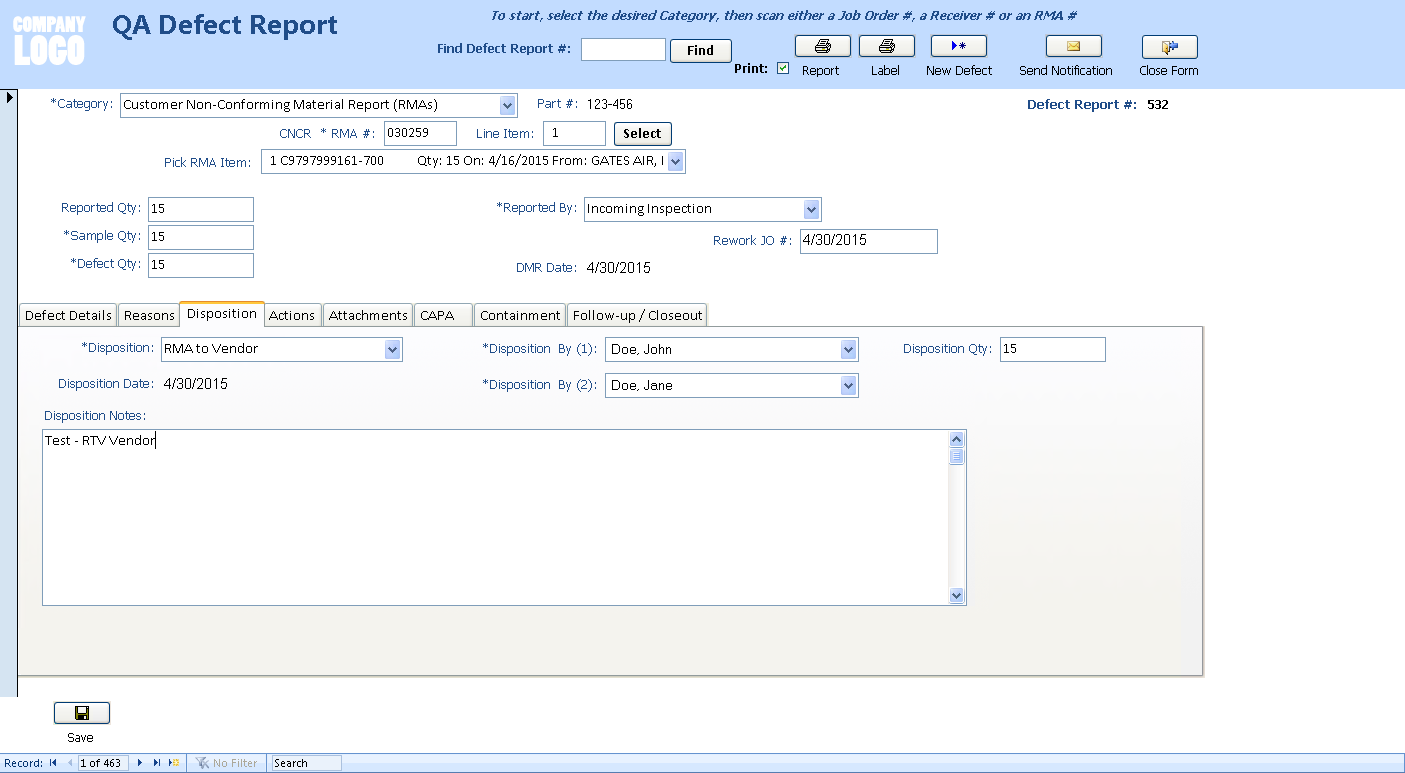Click the Company Logo image

pos(49,40)
